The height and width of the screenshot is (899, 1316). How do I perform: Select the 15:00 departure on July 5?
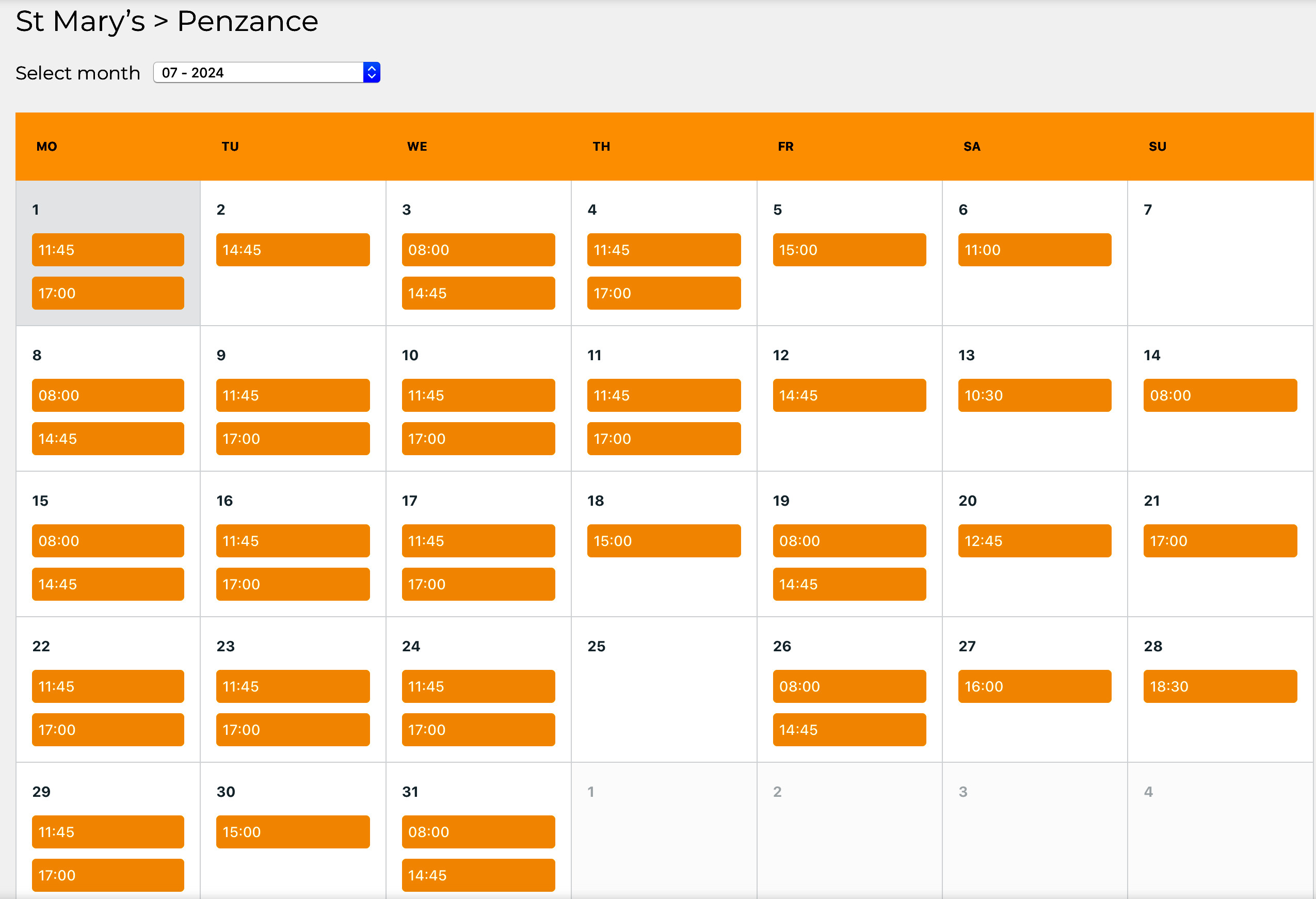849,250
